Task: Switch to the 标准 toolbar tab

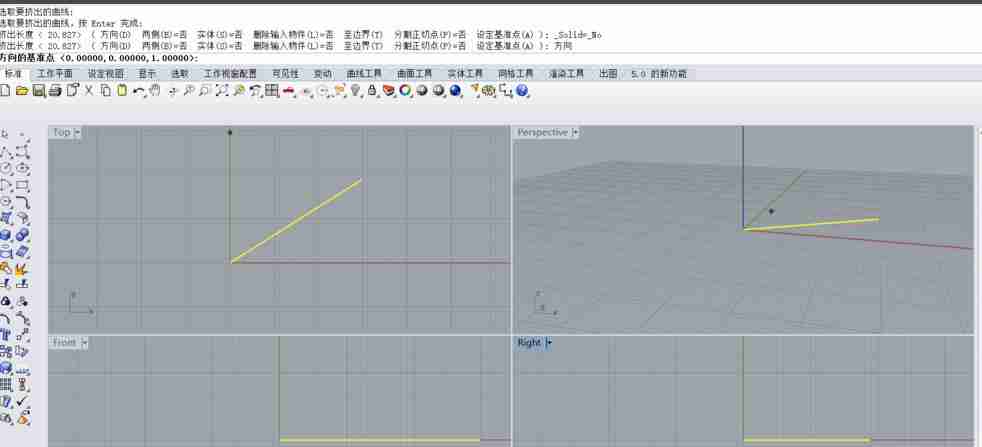Action: pos(13,74)
